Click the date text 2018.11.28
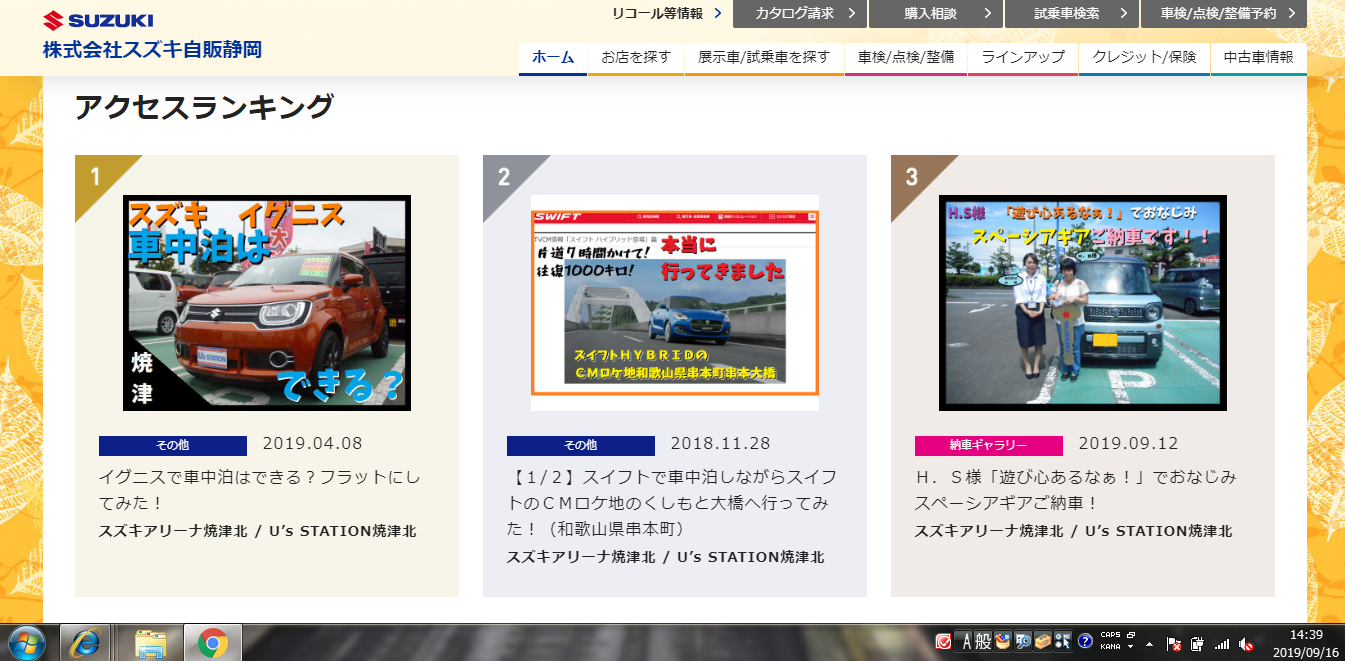 click(721, 444)
